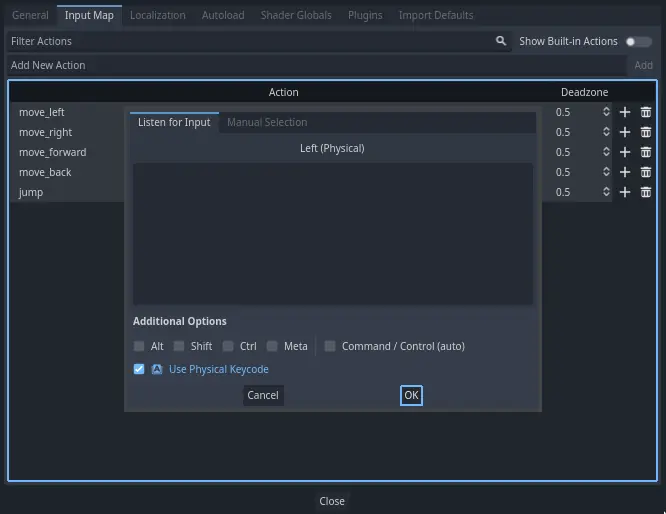Click the plus icon in move_back row
This screenshot has width=666, height=514.
[x=625, y=172]
